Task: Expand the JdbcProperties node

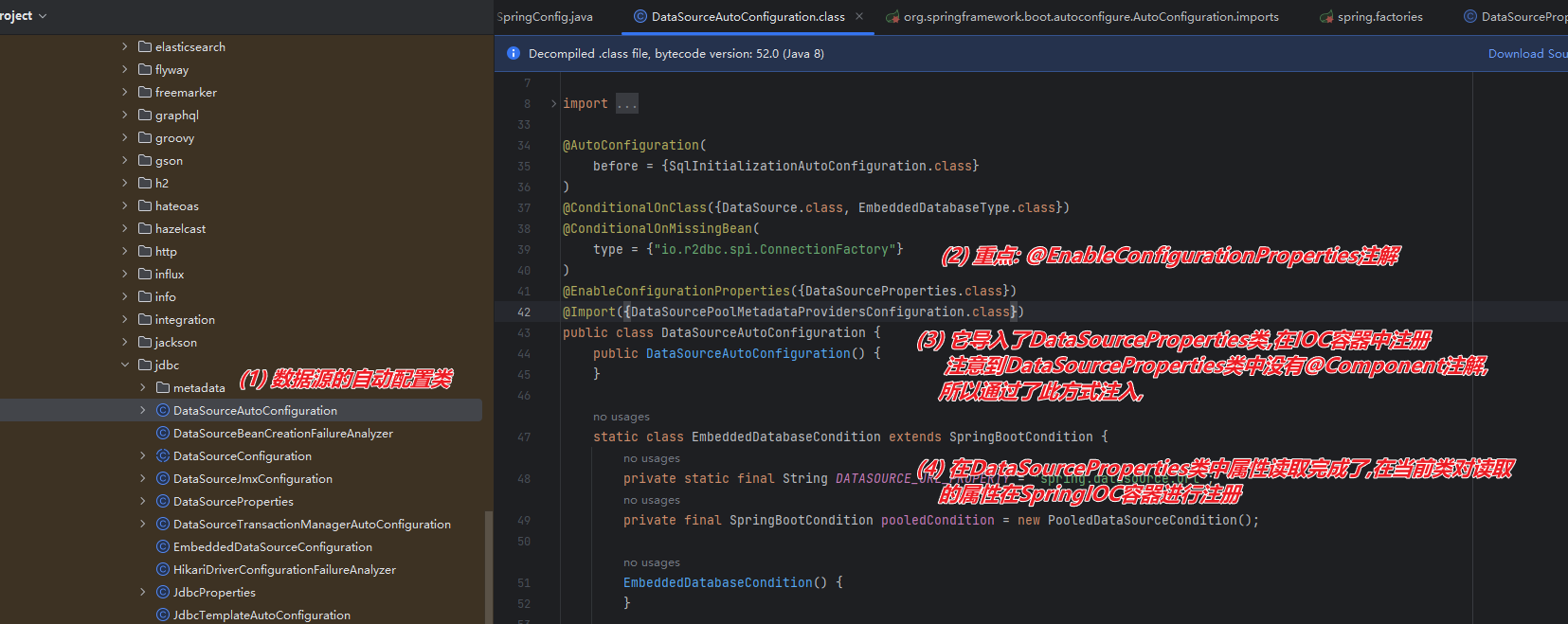Action: pos(143,592)
